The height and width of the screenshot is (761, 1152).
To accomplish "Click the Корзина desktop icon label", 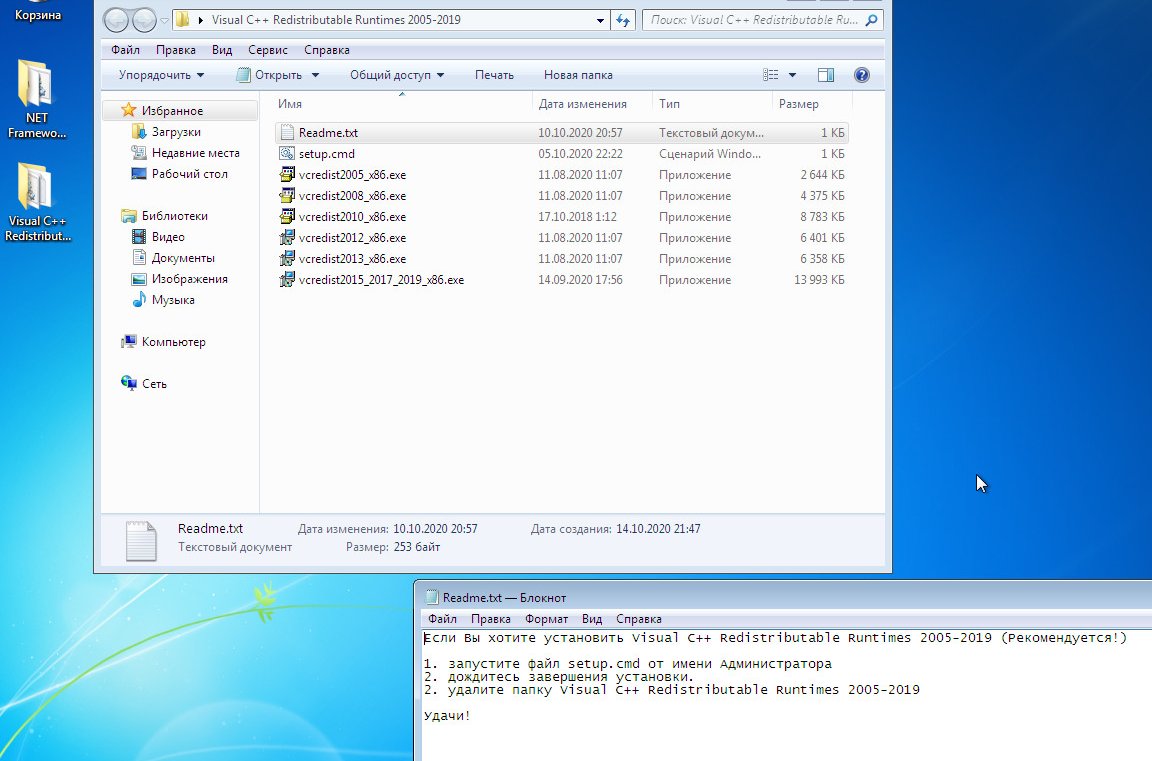I will (38, 15).
